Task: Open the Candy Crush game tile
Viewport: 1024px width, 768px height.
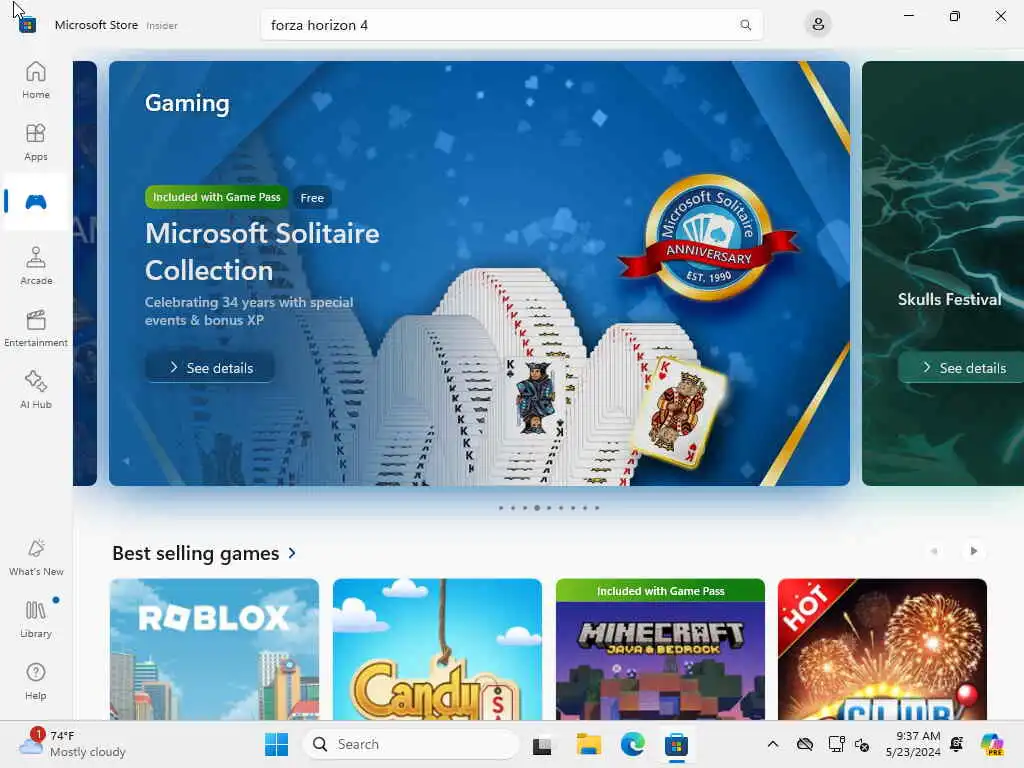Action: tap(437, 649)
